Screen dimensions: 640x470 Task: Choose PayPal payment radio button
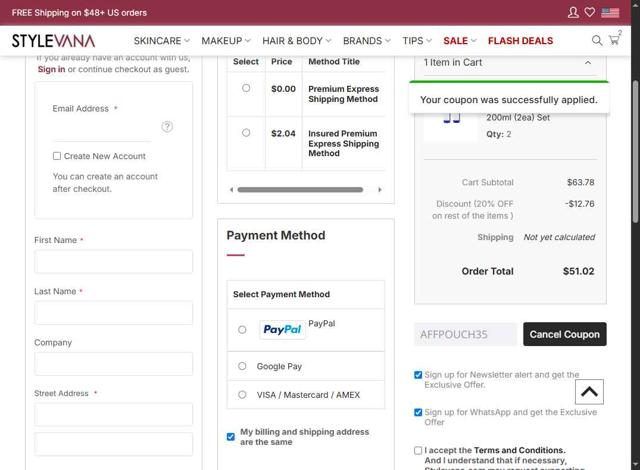(242, 330)
